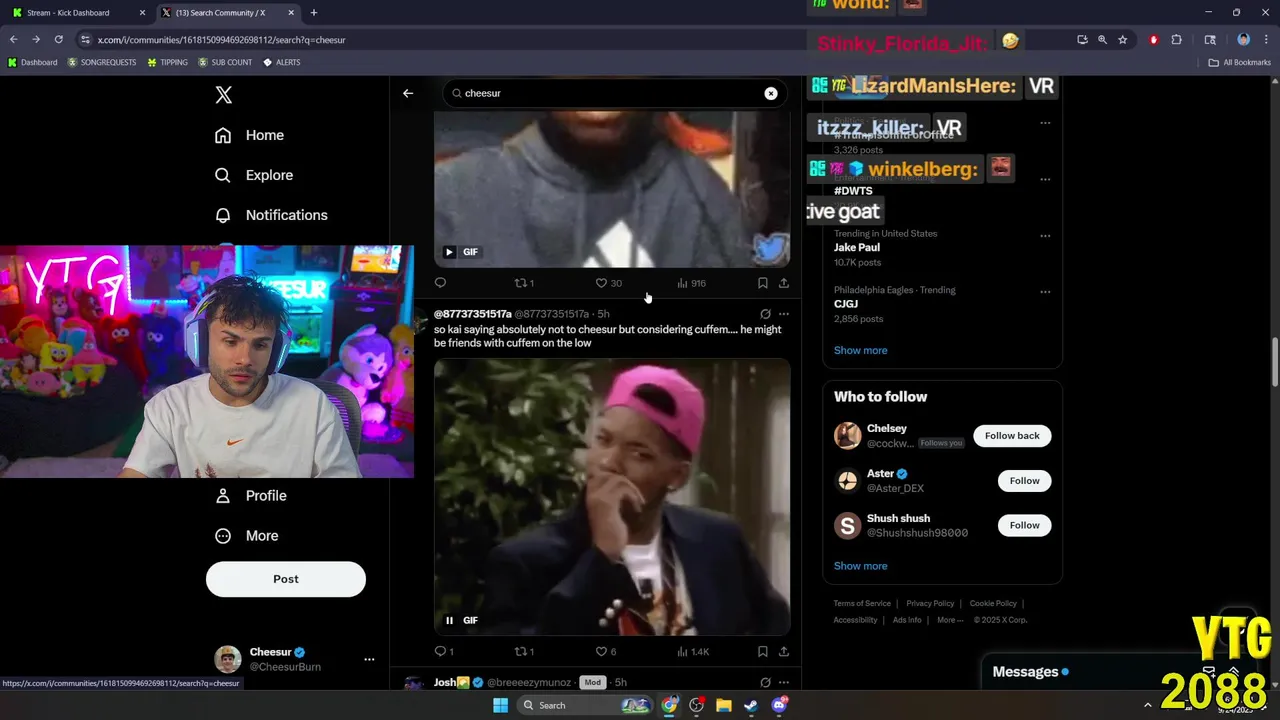
Task: Open Privacy Policy link
Action: [930, 604]
